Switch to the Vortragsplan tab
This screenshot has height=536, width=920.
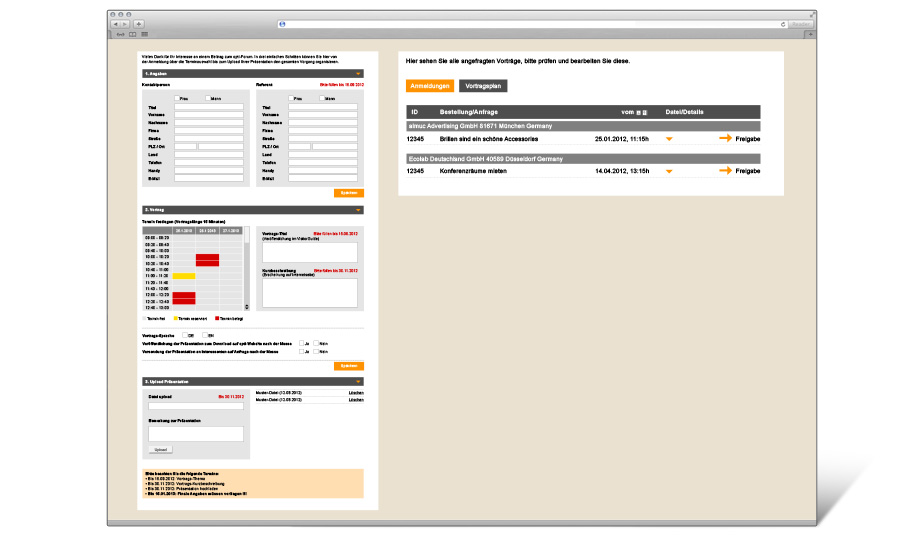[x=483, y=87]
